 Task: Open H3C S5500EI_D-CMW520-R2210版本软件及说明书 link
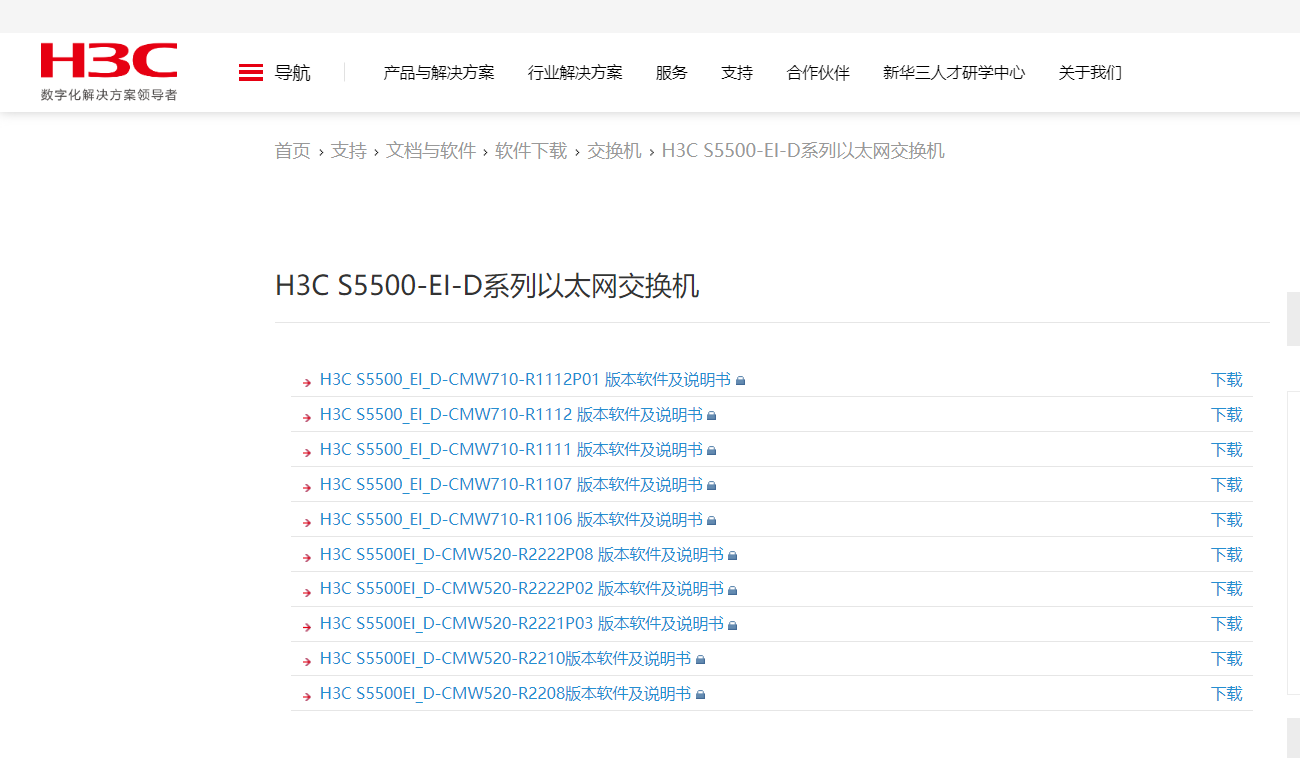[x=505, y=659]
